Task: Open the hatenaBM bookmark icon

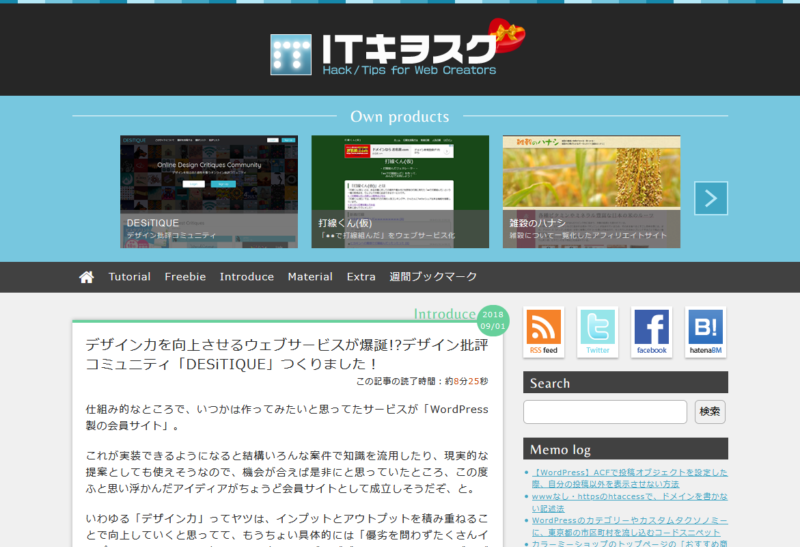Action: pyautogui.click(x=705, y=331)
